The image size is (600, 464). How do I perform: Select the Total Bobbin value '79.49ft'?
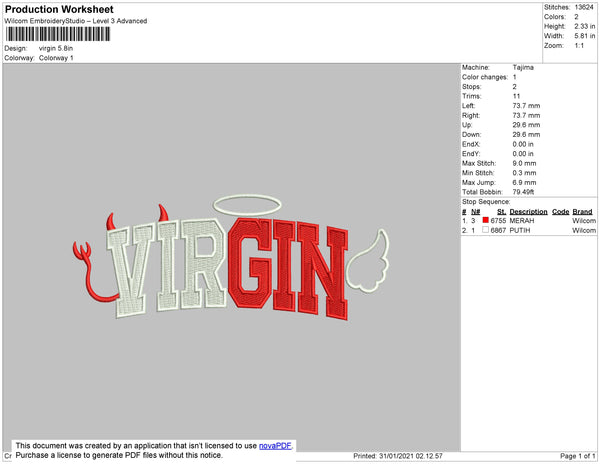tap(523, 192)
